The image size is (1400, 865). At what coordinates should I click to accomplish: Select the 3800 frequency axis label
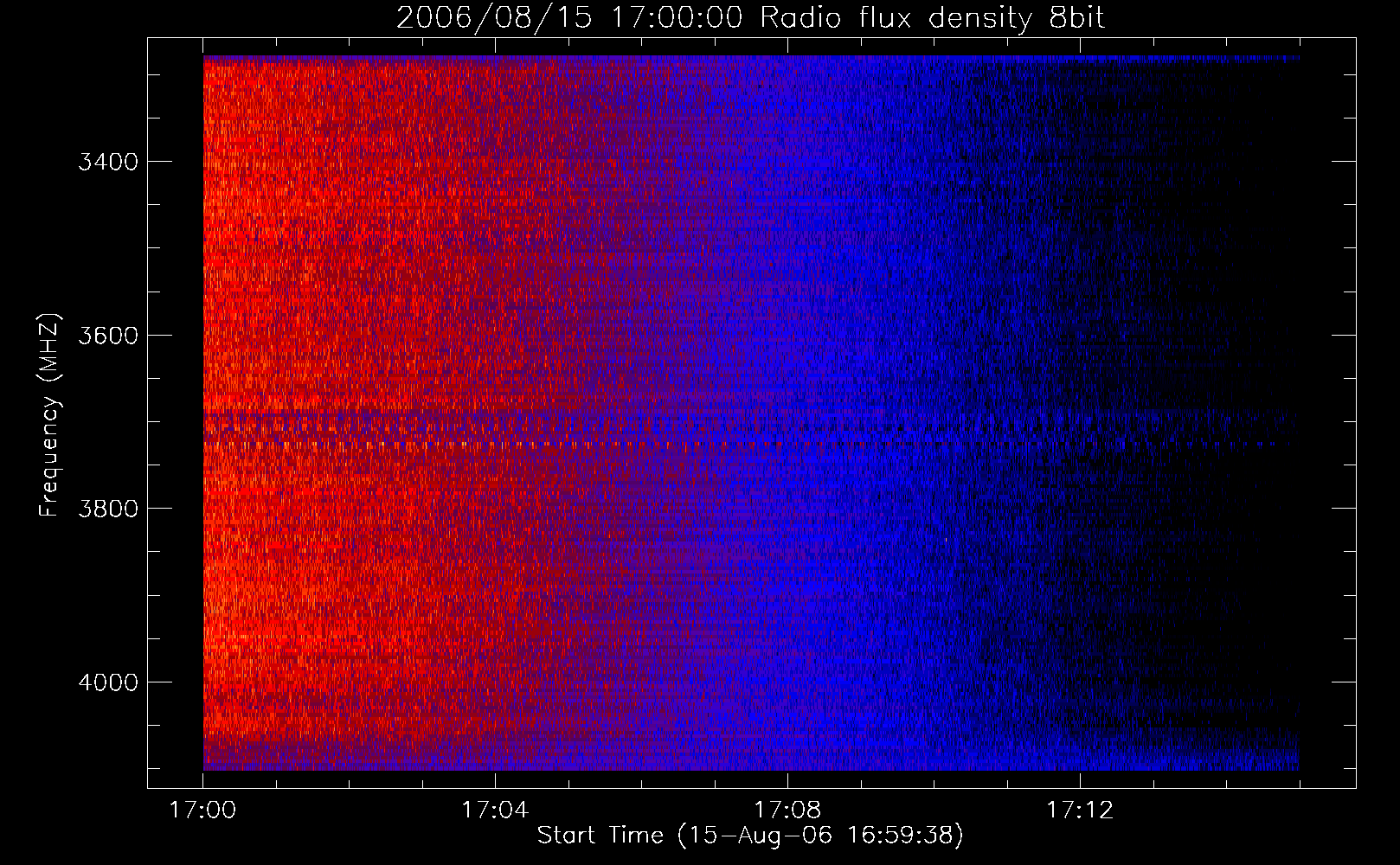108,509
